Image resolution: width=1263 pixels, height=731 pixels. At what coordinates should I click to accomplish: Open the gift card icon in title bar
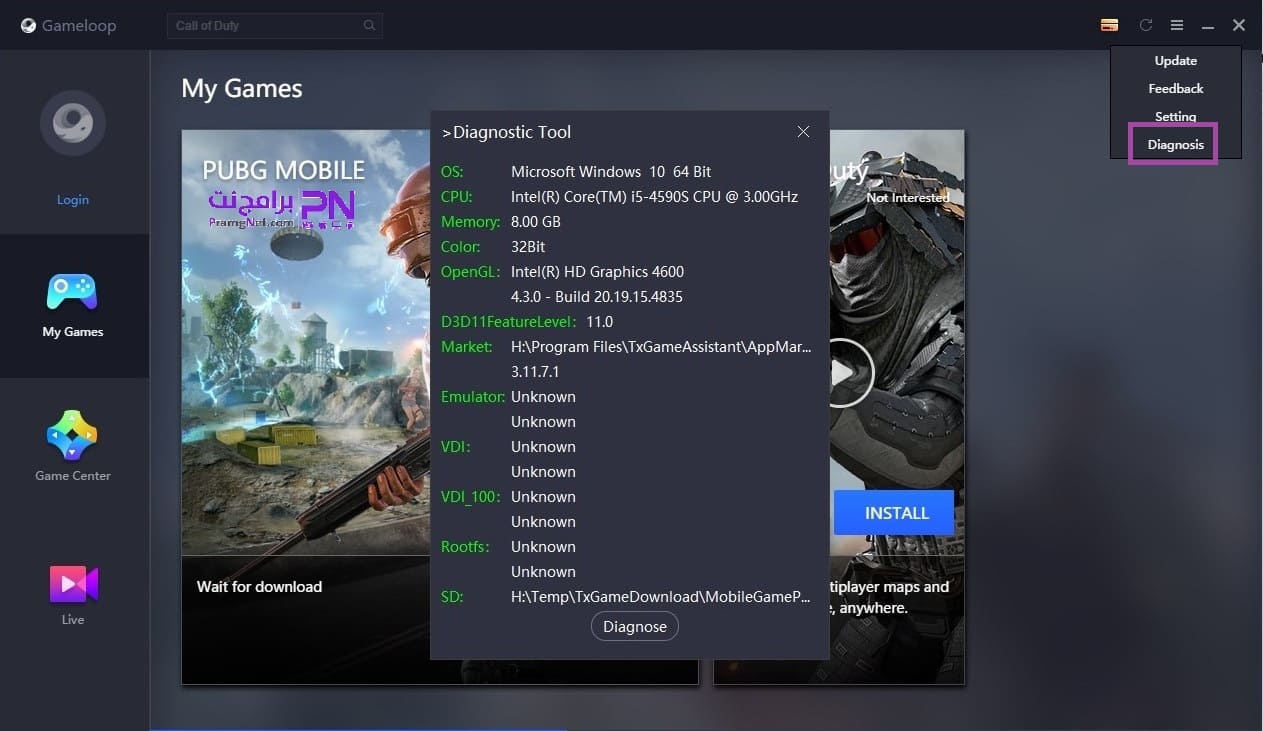pyautogui.click(x=1109, y=25)
